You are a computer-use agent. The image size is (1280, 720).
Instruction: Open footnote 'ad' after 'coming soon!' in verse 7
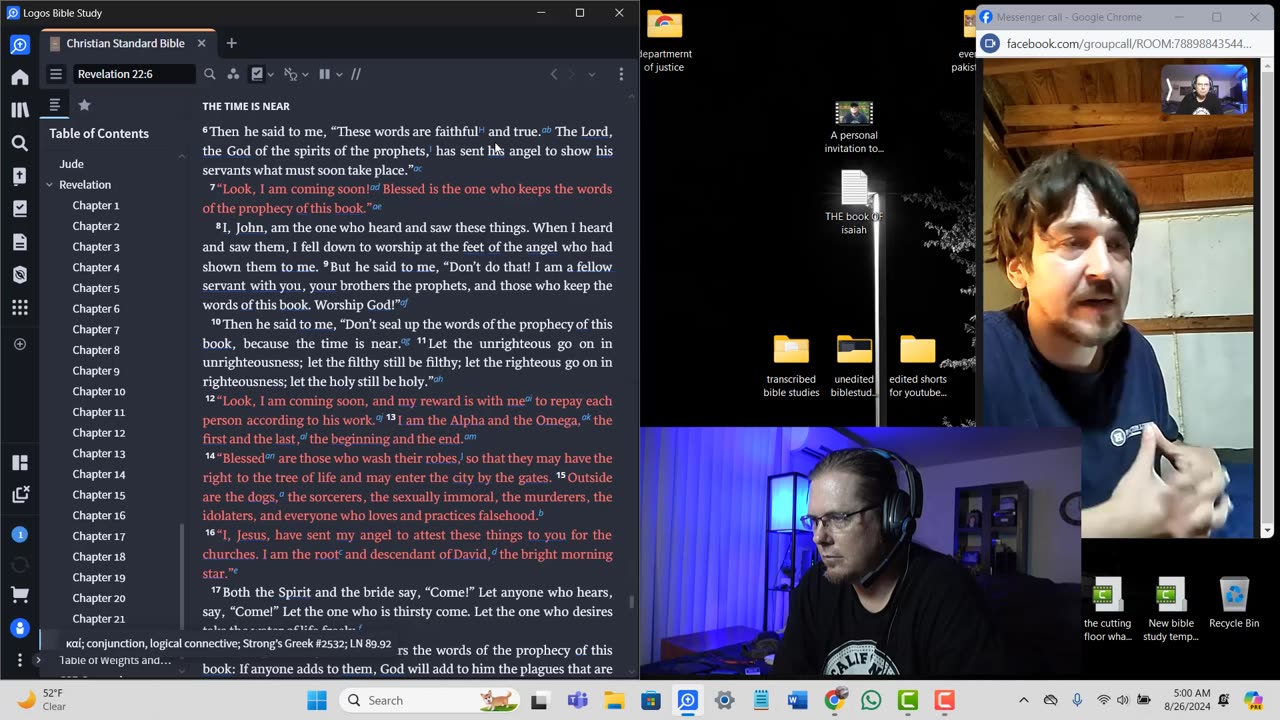point(375,187)
